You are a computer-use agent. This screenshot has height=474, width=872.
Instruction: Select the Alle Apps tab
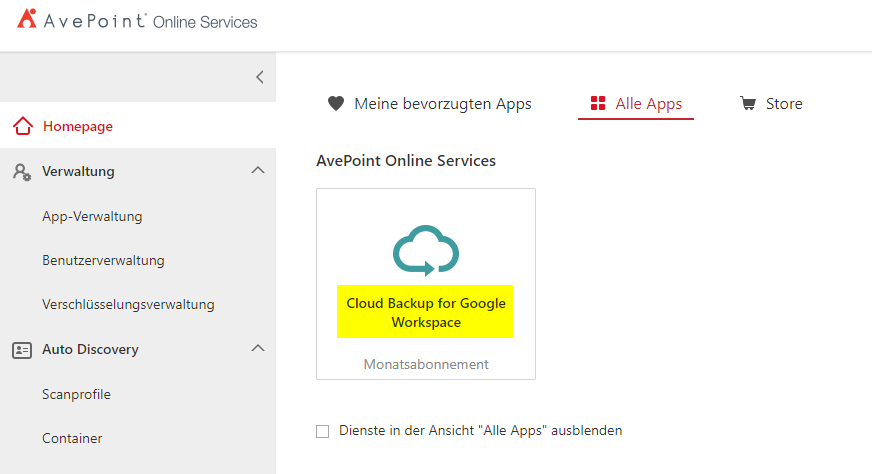(x=648, y=104)
